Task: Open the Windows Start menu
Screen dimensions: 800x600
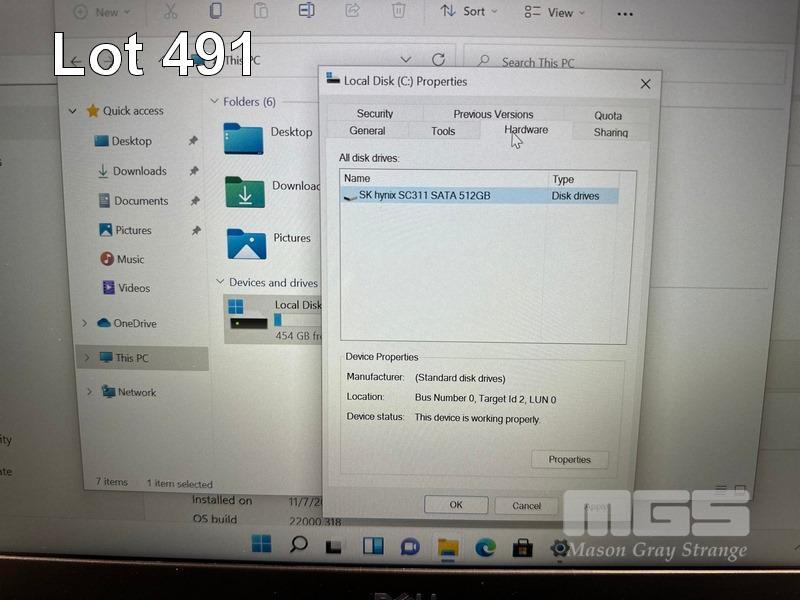Action: click(261, 545)
